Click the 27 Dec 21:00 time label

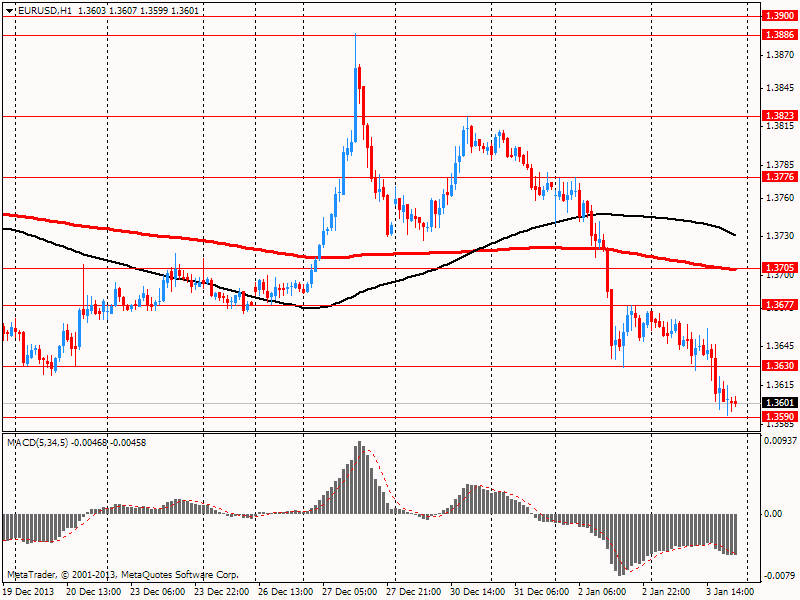click(x=414, y=592)
